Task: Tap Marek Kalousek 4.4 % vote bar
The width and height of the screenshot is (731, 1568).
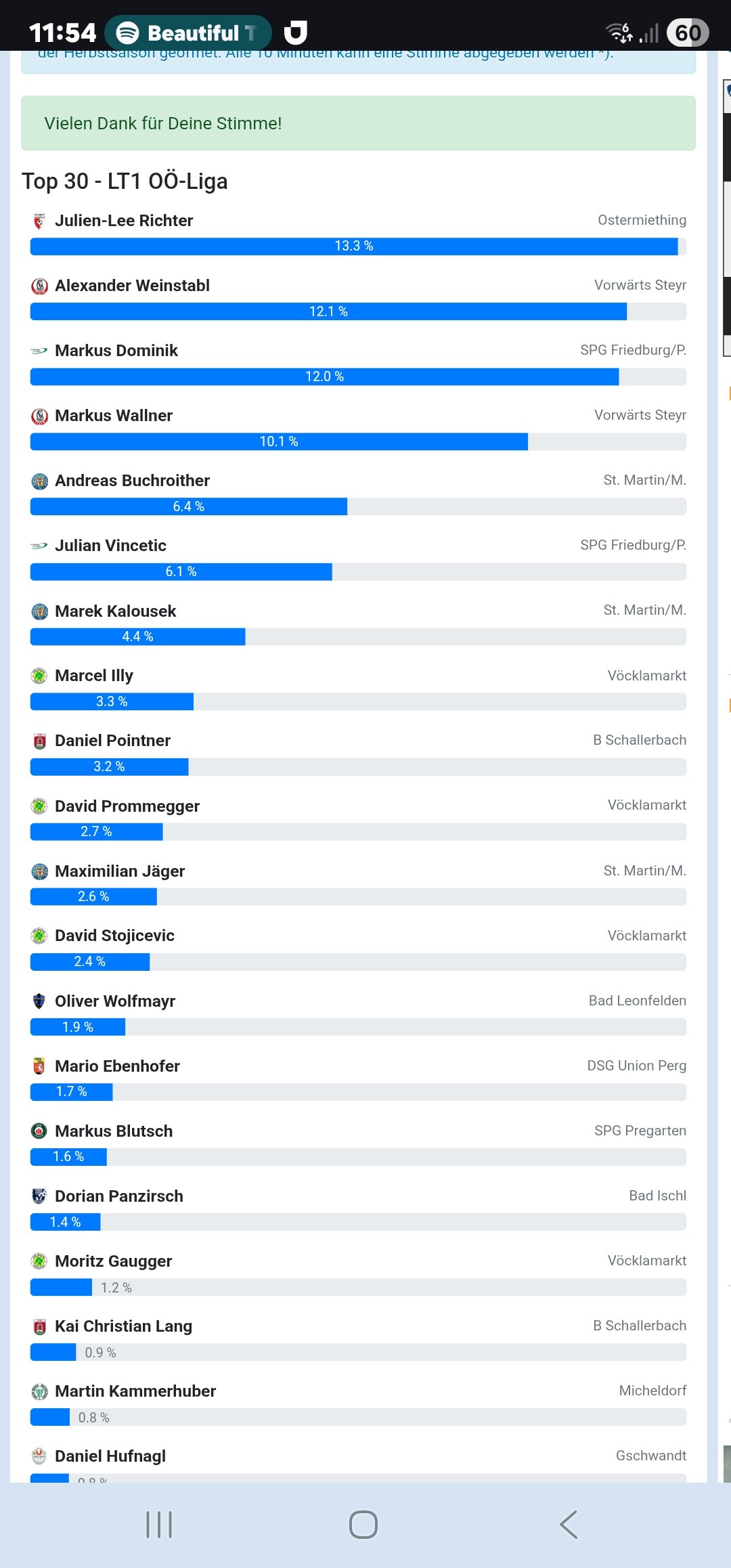Action: 137,636
